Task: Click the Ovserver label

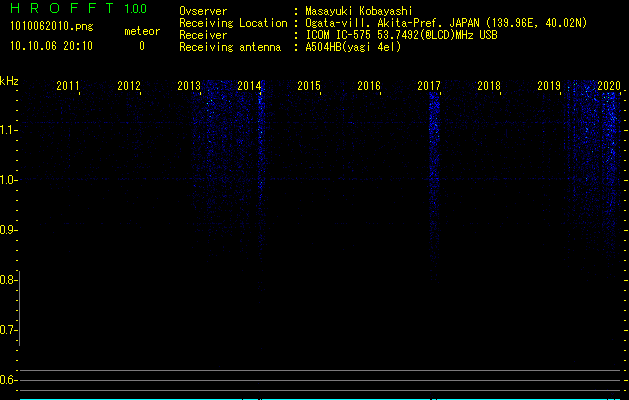Action: click(x=203, y=11)
